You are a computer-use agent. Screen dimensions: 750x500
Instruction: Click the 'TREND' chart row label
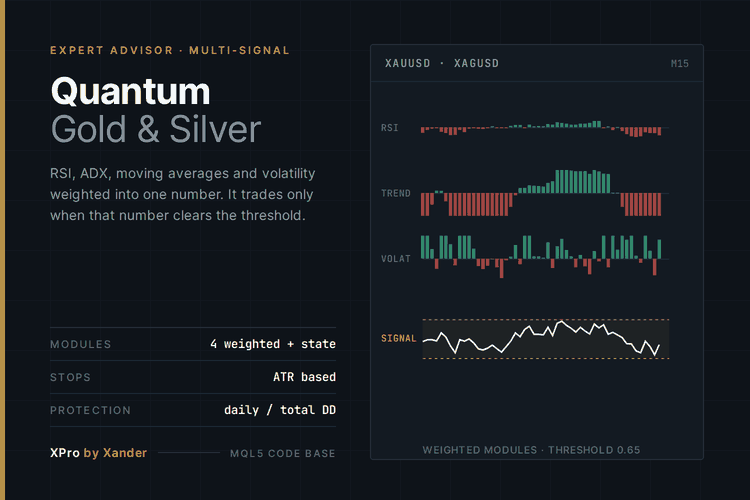[396, 193]
